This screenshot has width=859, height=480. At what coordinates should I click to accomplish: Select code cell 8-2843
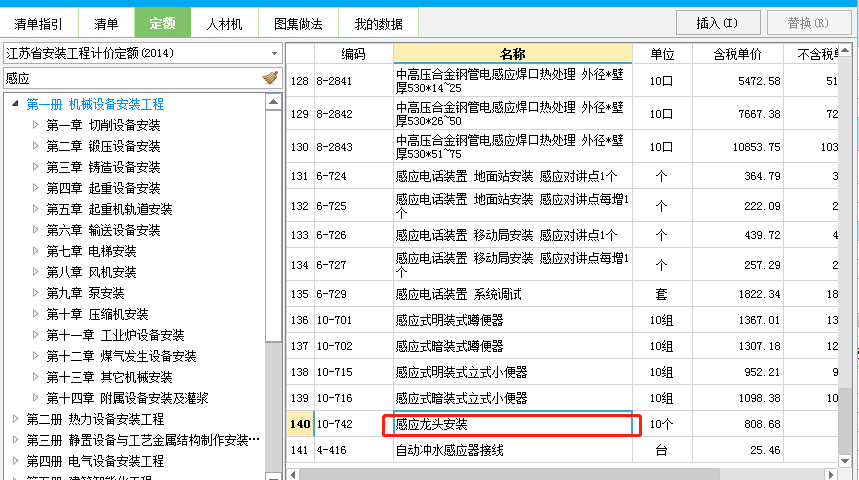[x=353, y=147]
